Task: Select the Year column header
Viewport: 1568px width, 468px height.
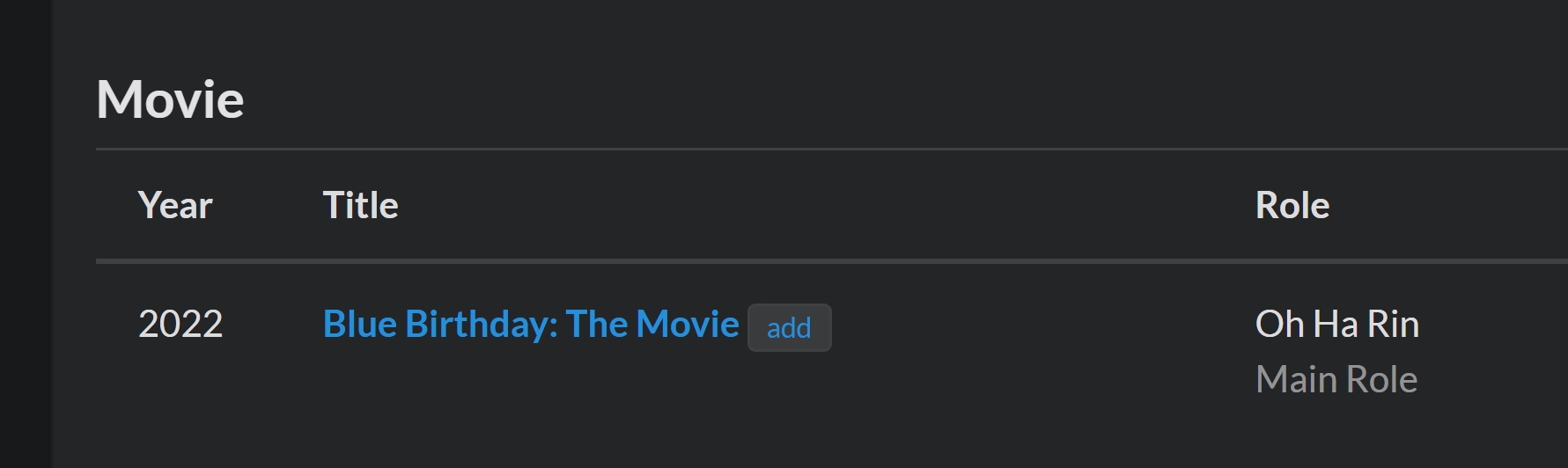Action: click(175, 205)
